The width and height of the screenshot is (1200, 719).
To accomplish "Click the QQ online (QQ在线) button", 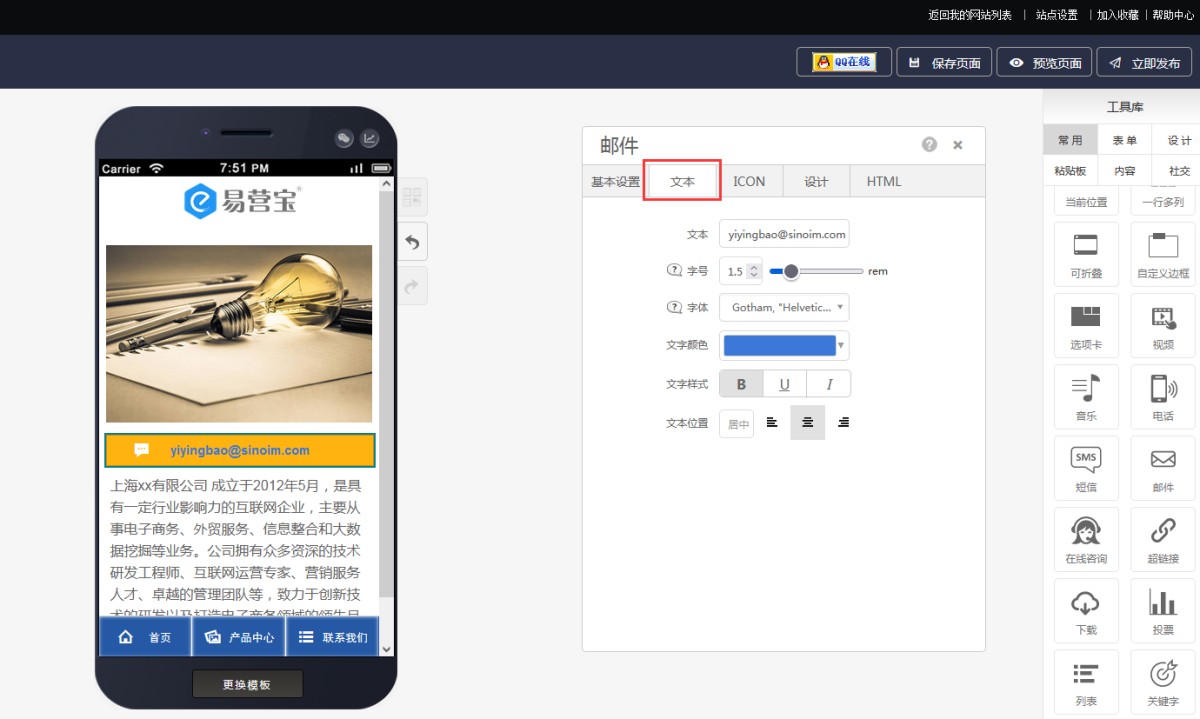I will click(x=844, y=62).
